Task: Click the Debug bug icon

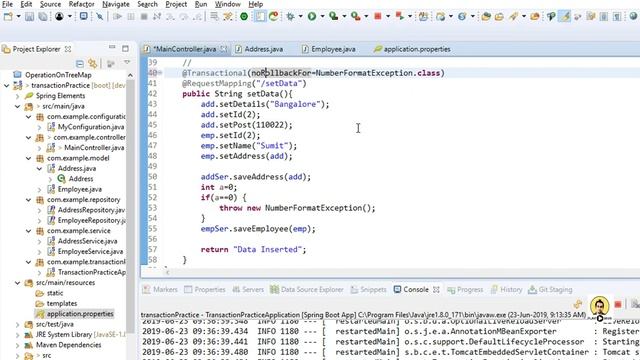Action: tap(290, 16)
